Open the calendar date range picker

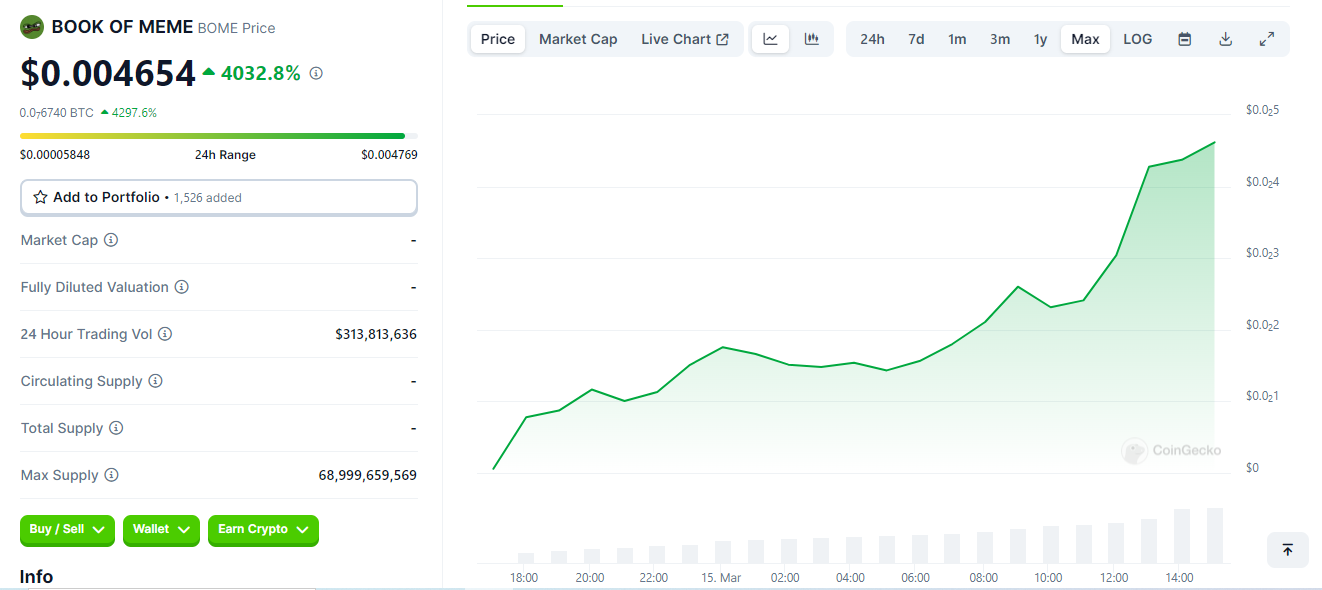click(x=1185, y=39)
